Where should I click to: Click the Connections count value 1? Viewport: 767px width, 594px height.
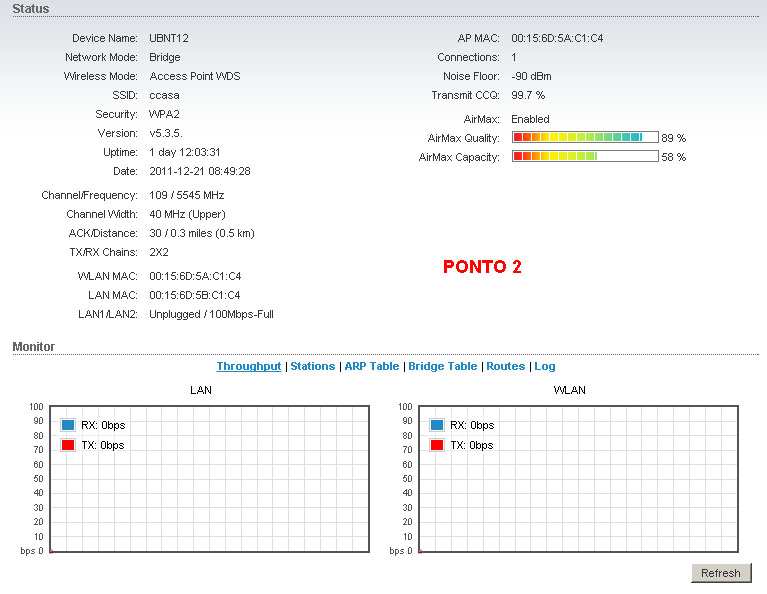(x=514, y=57)
